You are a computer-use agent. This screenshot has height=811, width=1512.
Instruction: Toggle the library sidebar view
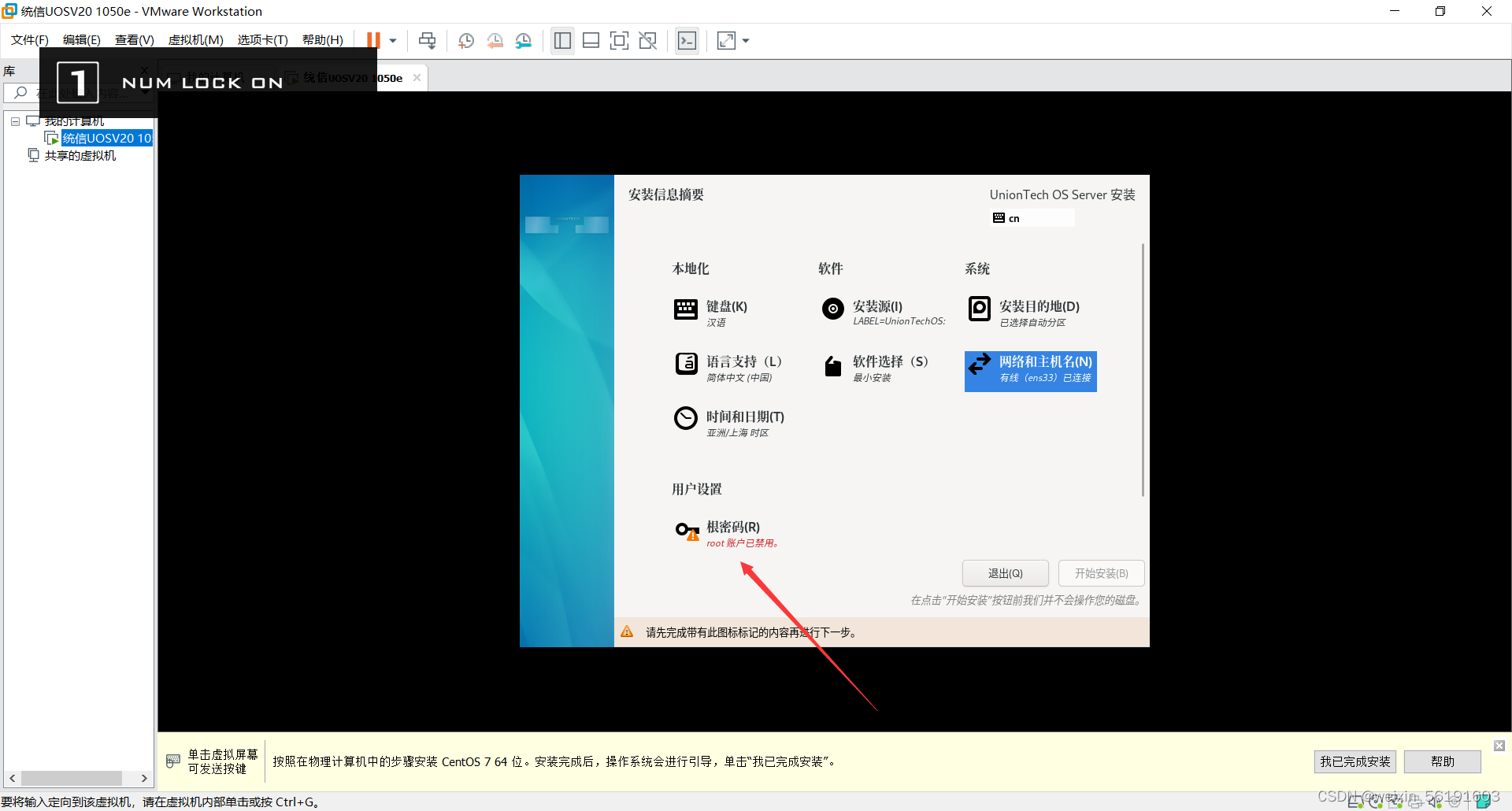(x=562, y=40)
